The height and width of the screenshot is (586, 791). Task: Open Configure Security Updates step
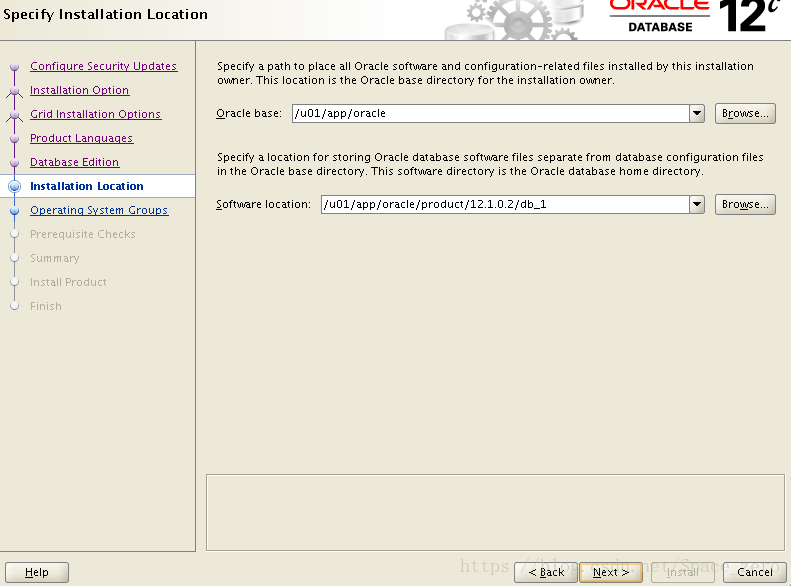click(x=103, y=66)
